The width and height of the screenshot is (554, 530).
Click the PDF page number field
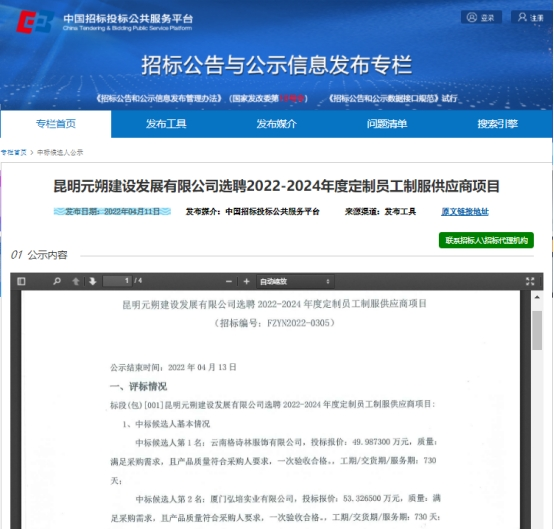pyautogui.click(x=117, y=281)
